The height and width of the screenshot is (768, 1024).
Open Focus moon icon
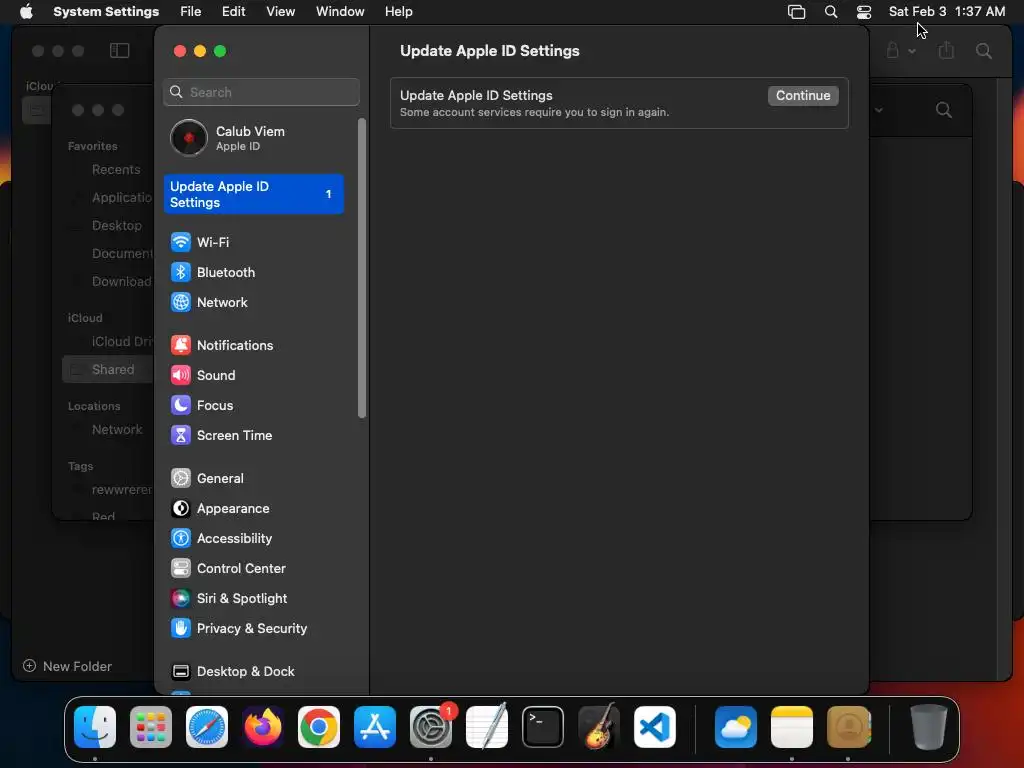(x=180, y=406)
